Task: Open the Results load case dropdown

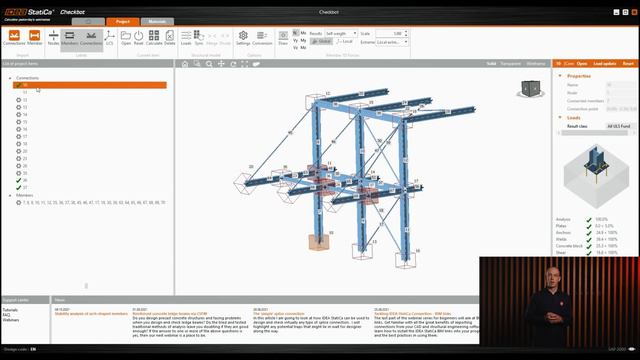Action: [341, 33]
